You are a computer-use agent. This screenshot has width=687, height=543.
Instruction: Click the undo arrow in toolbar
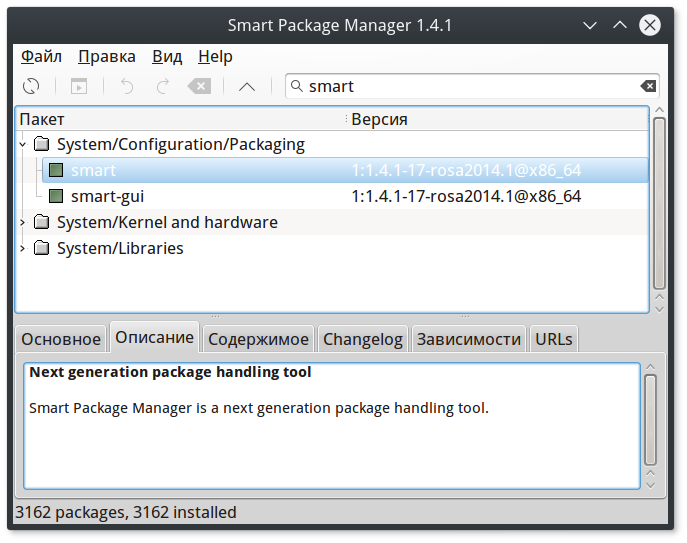127,87
